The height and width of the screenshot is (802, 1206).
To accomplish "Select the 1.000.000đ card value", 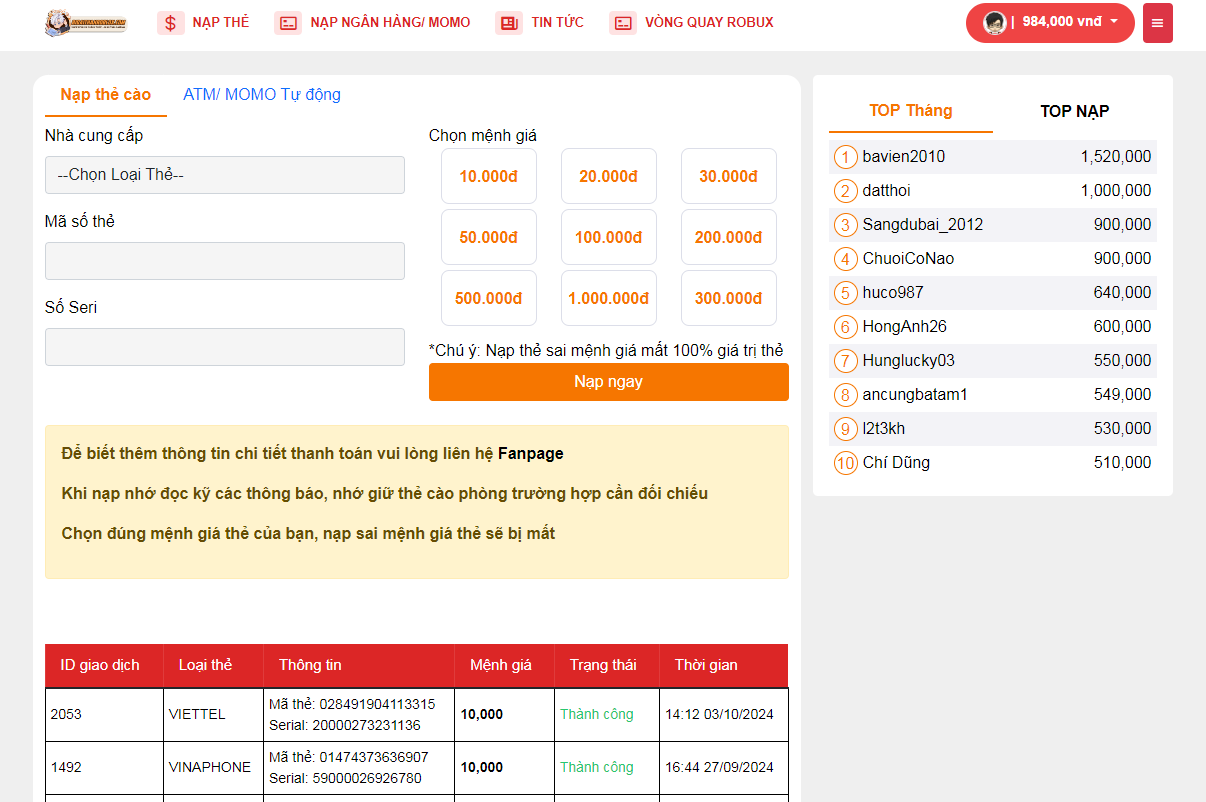I will click(609, 298).
